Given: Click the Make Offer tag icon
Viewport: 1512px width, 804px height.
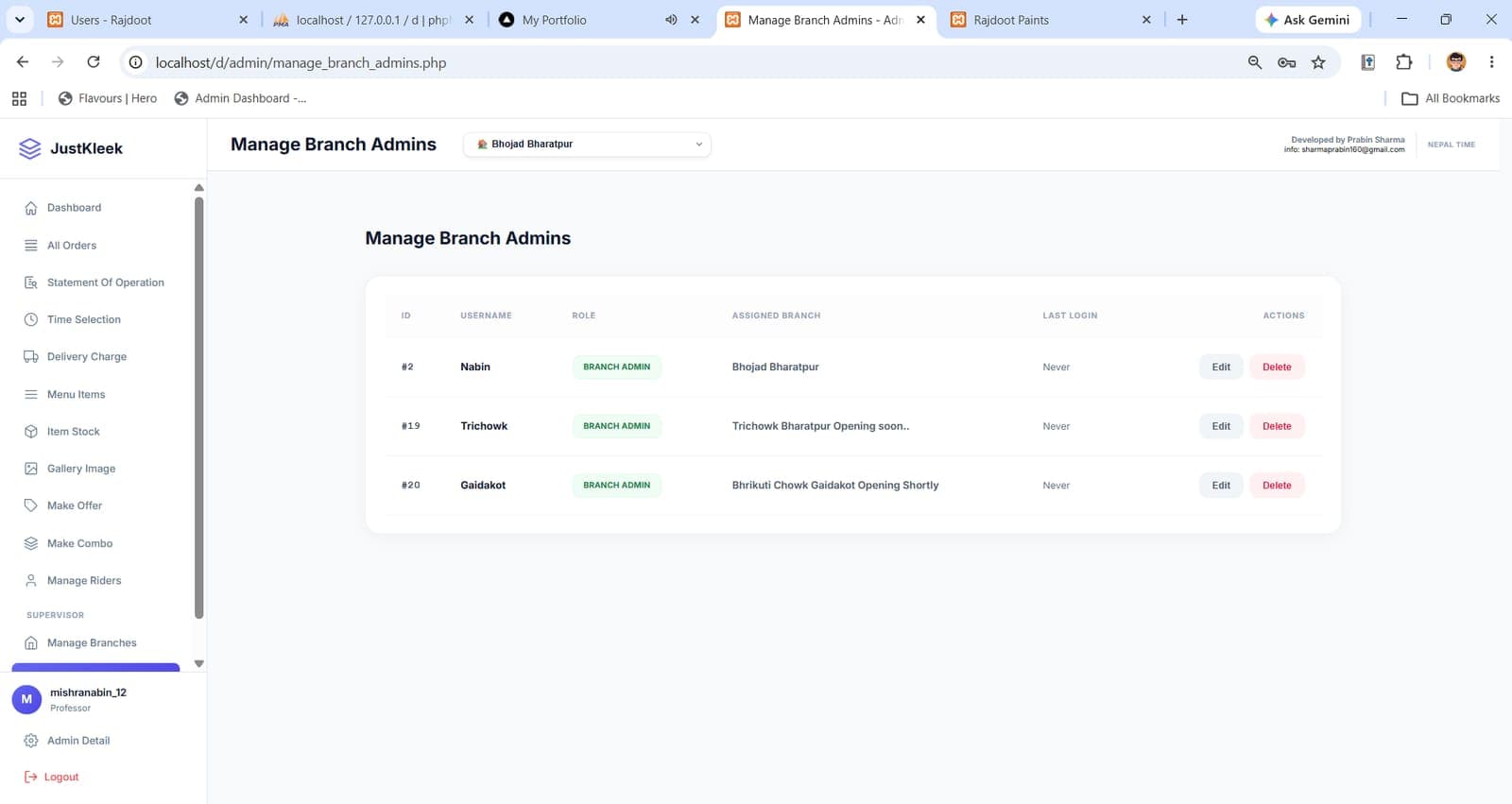Looking at the screenshot, I should point(31,505).
